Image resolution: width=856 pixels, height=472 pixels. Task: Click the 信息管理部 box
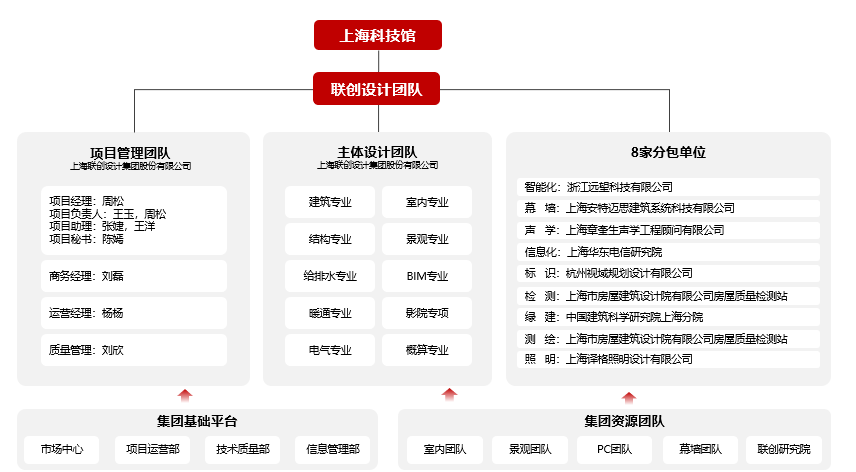tap(332, 450)
